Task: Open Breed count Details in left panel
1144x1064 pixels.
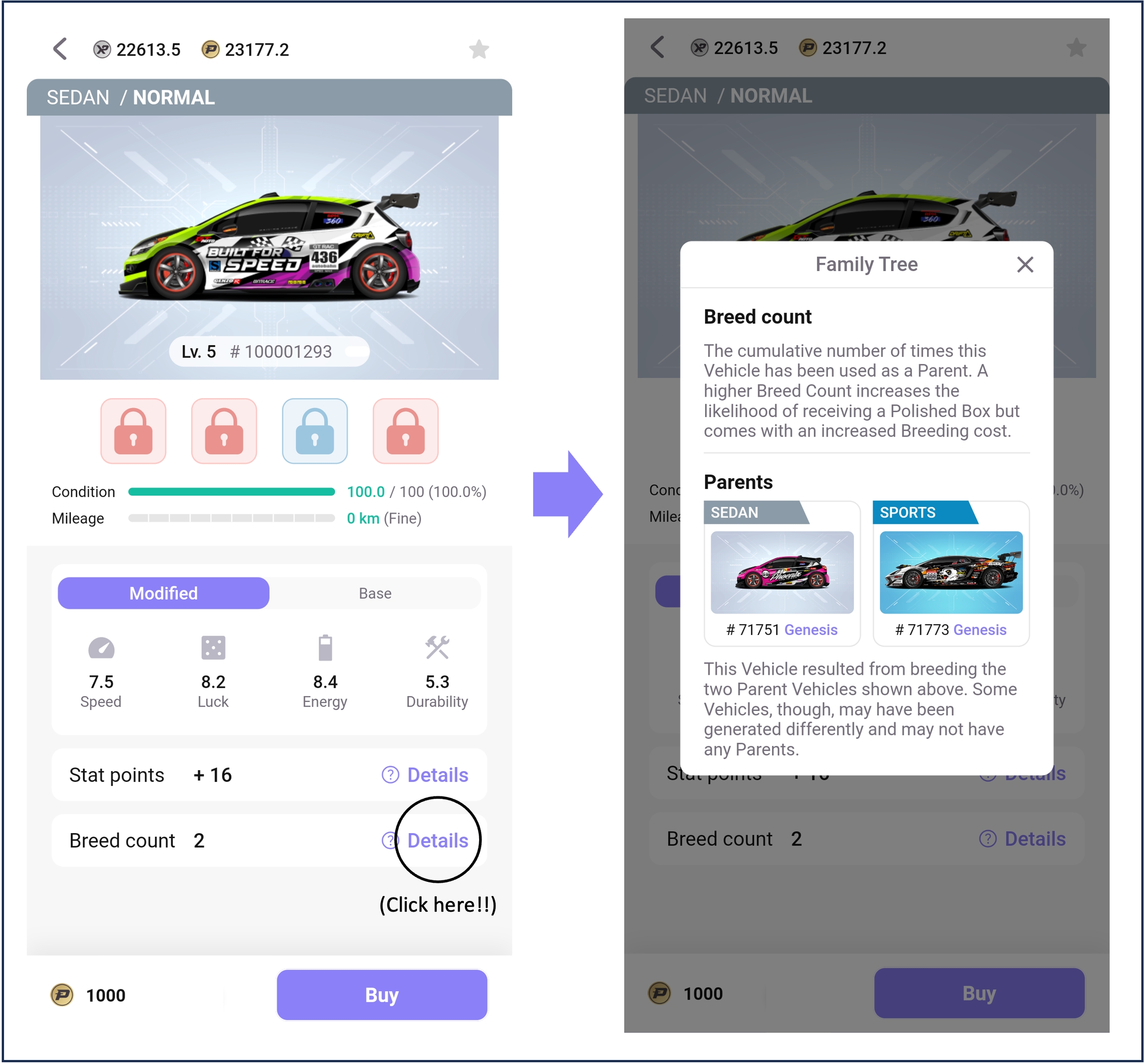Action: 425,841
